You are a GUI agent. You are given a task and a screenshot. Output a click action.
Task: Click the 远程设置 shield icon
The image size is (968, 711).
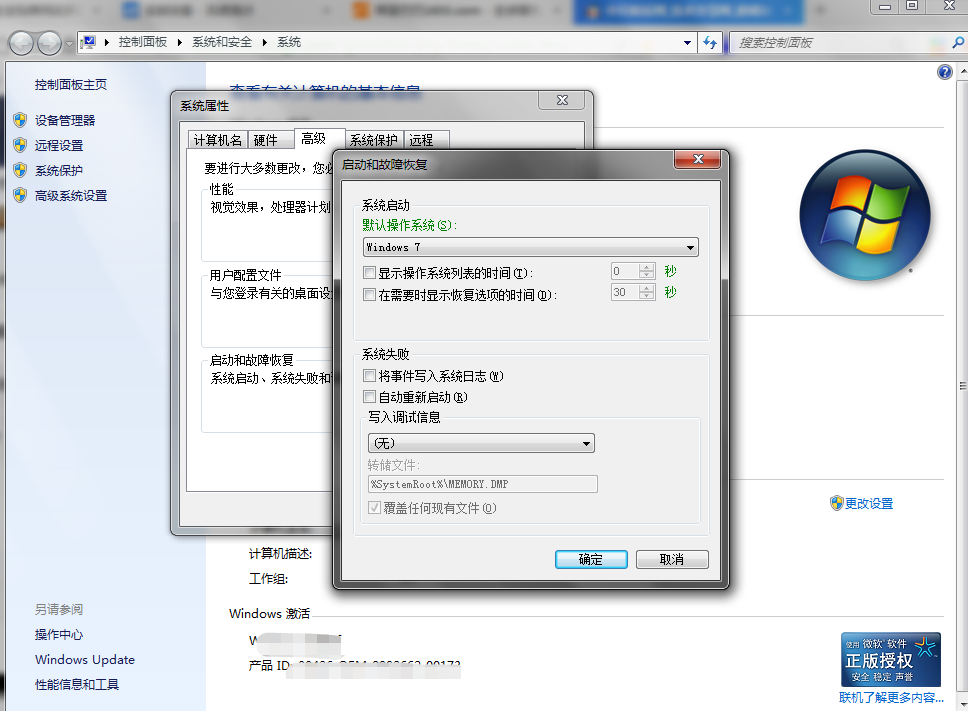click(x=20, y=145)
